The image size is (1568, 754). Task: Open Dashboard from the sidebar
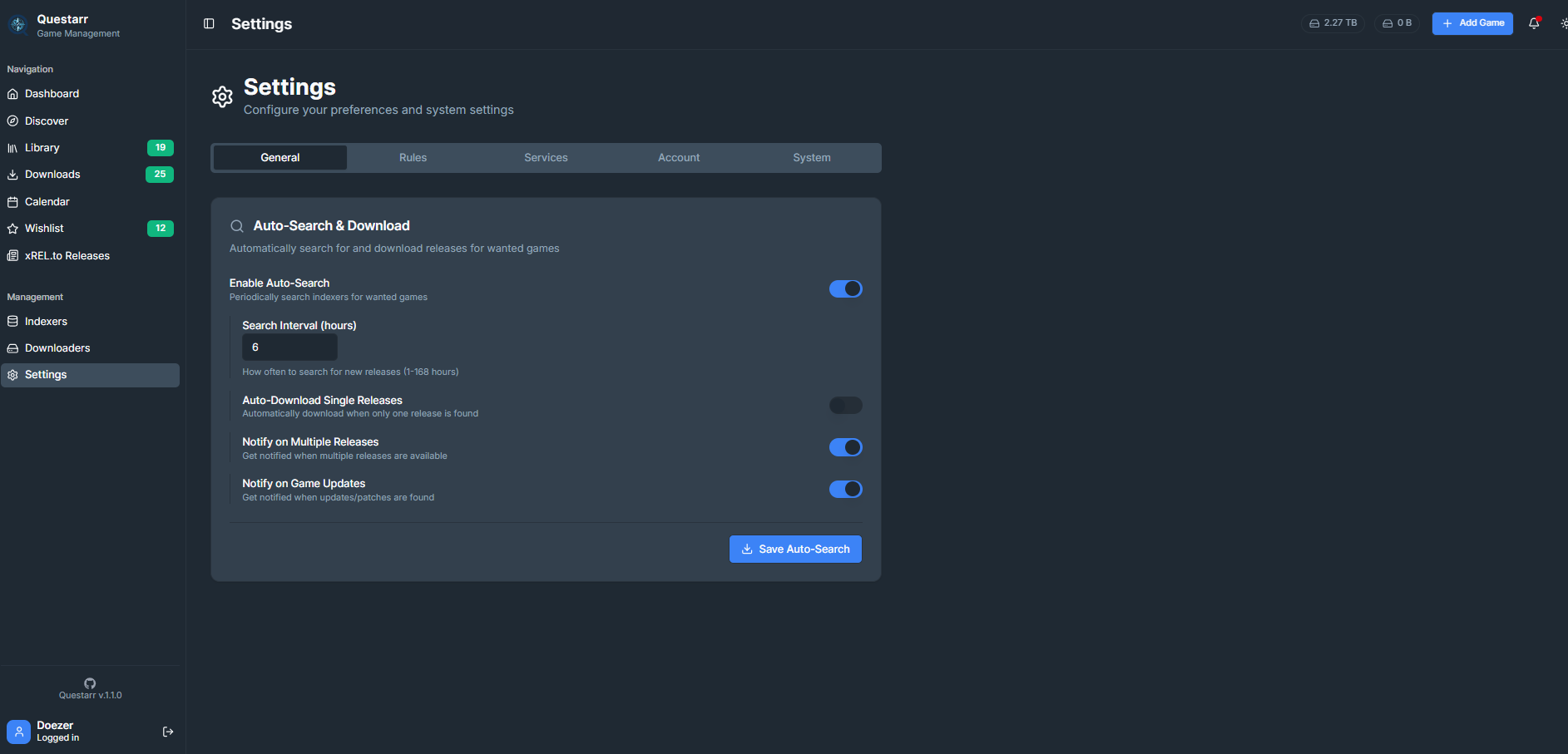coord(52,94)
